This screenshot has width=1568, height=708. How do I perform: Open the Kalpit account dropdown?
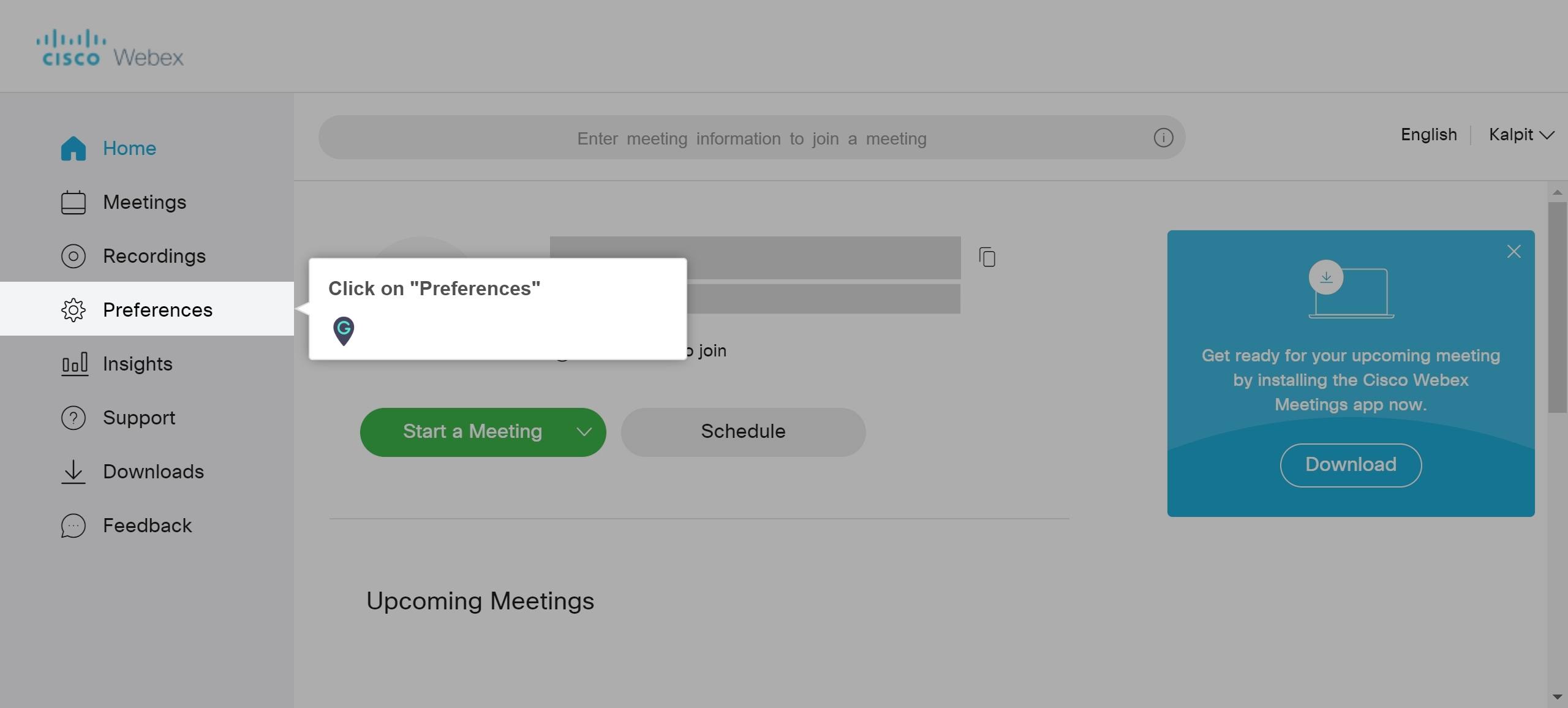[1521, 135]
